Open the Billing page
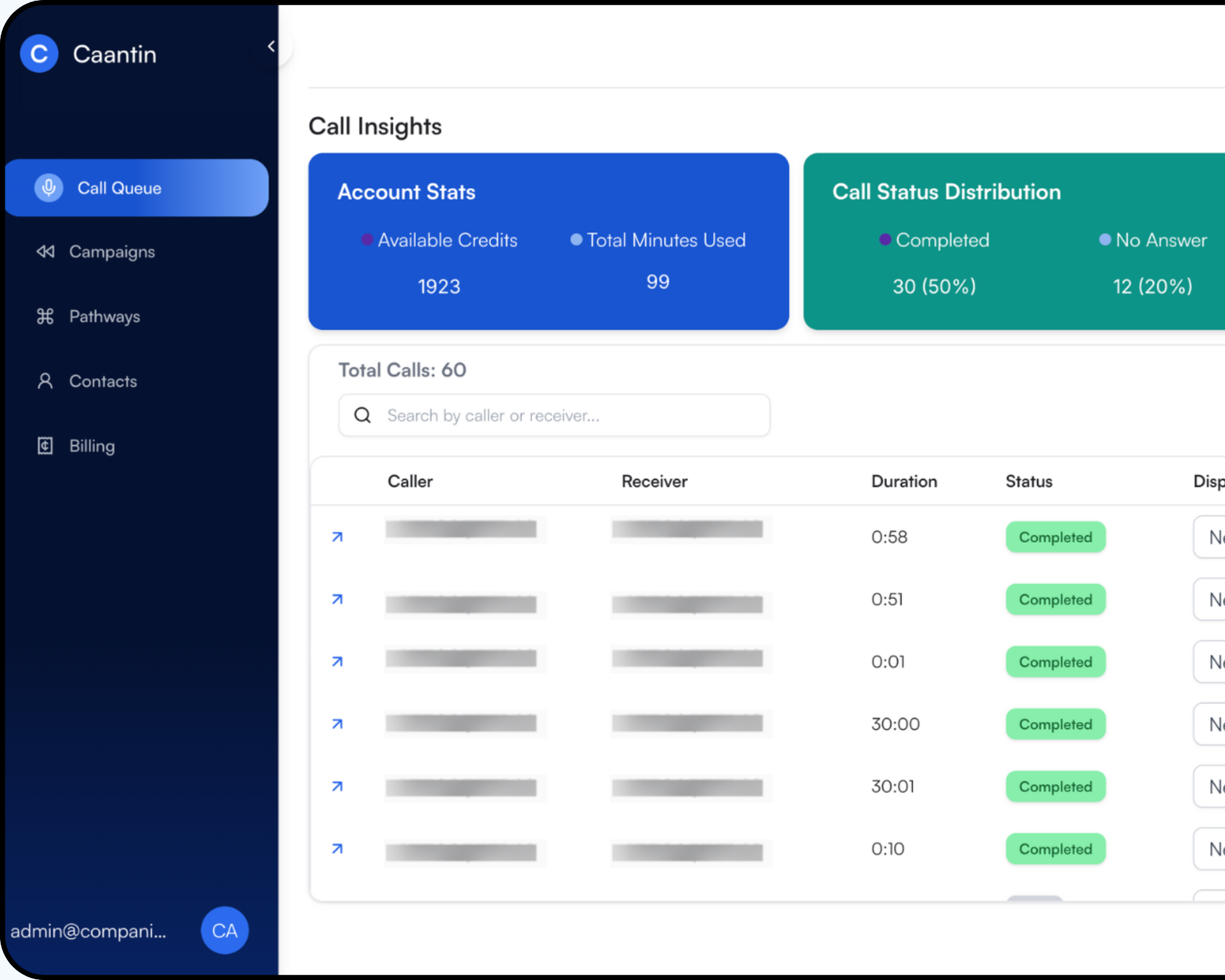1225x980 pixels. pos(91,445)
